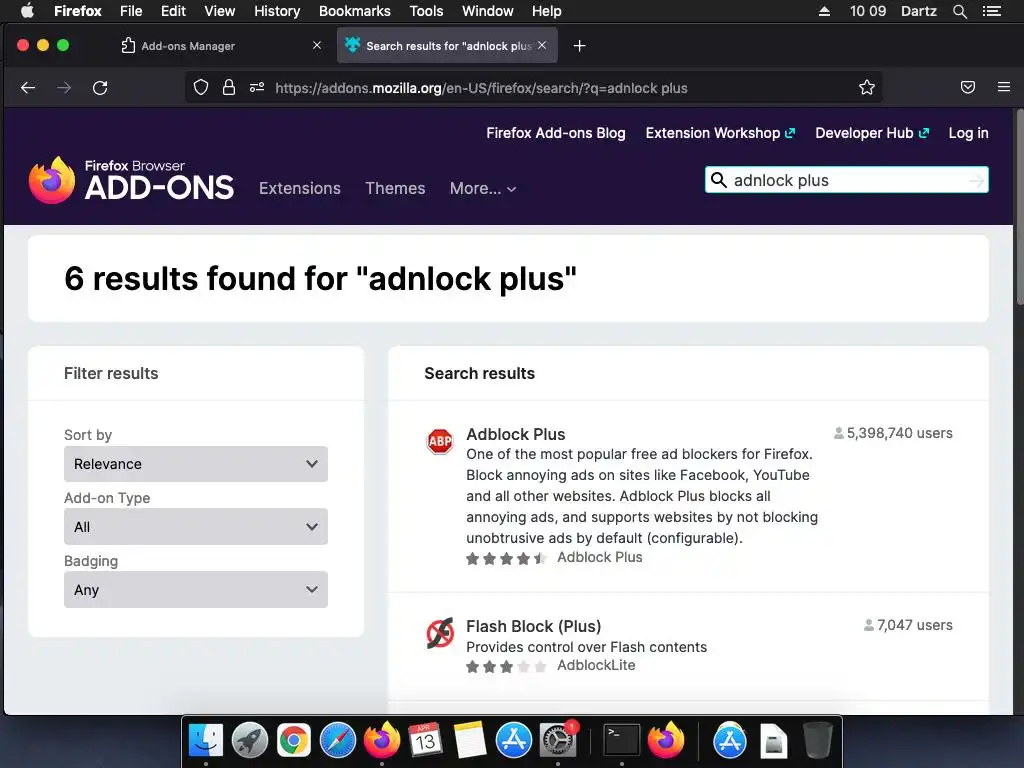Screen dimensions: 1024x768
Task: Open the Apple menu
Action: 27,11
